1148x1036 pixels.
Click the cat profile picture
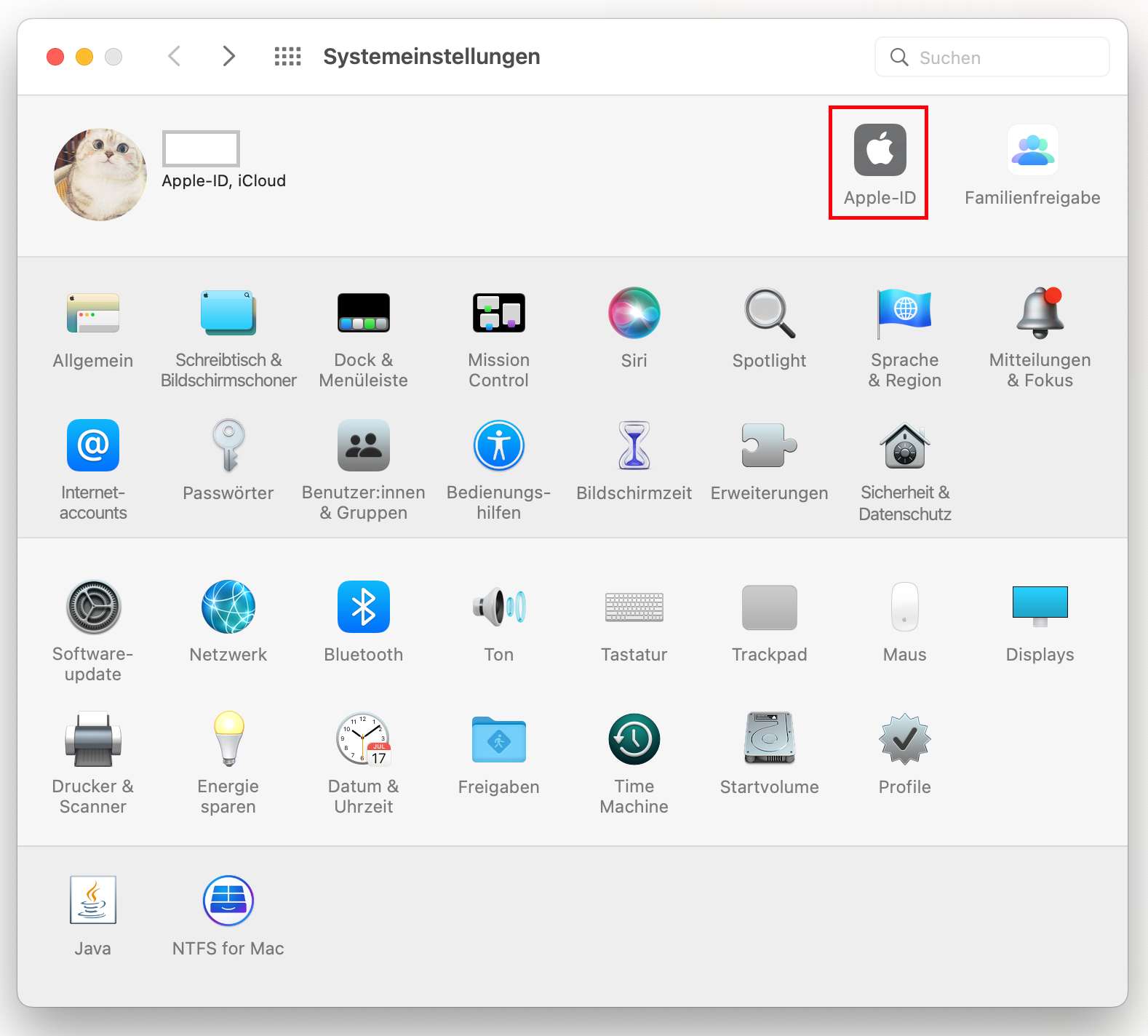(100, 175)
